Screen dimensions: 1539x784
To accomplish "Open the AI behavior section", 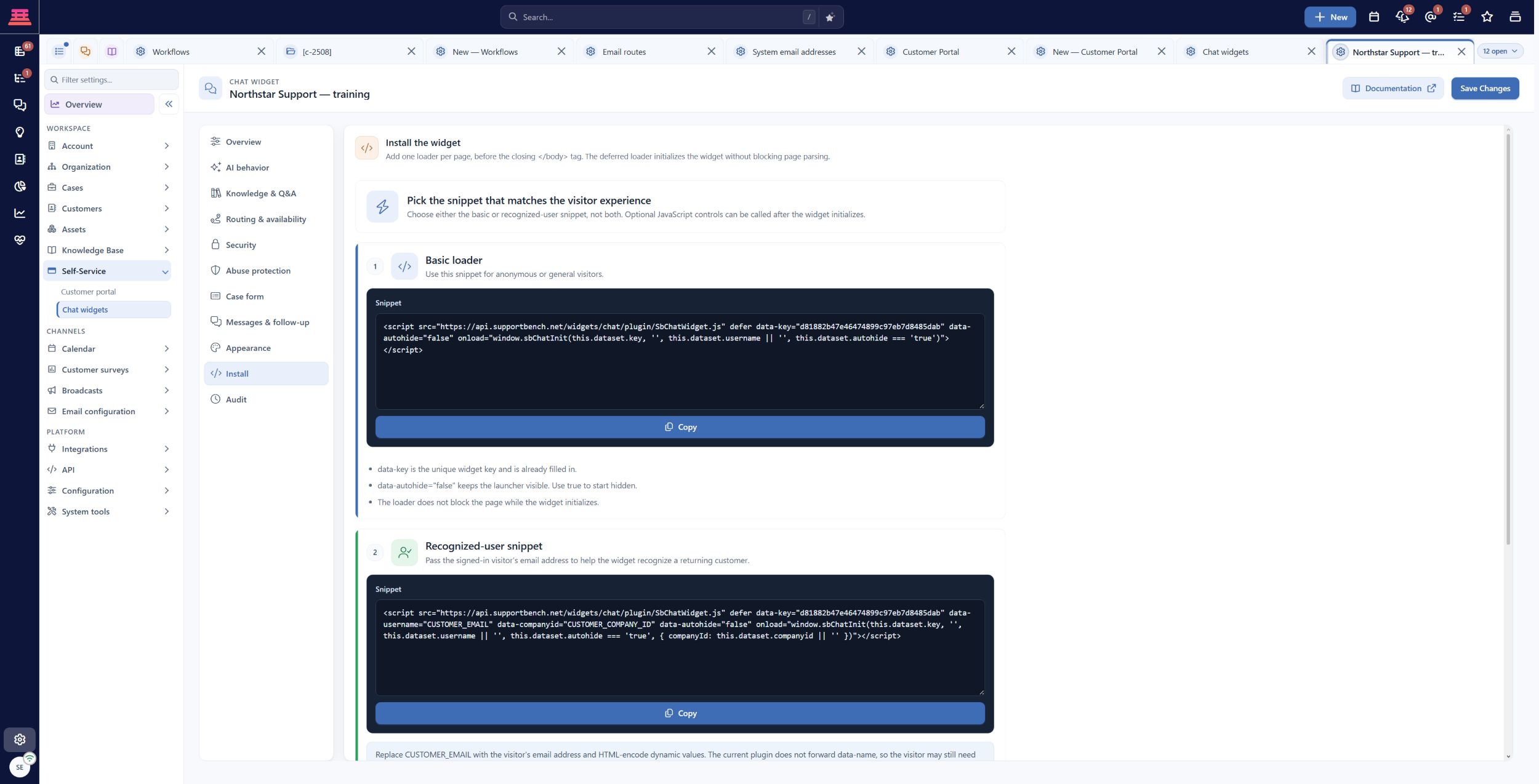I will [266, 167].
